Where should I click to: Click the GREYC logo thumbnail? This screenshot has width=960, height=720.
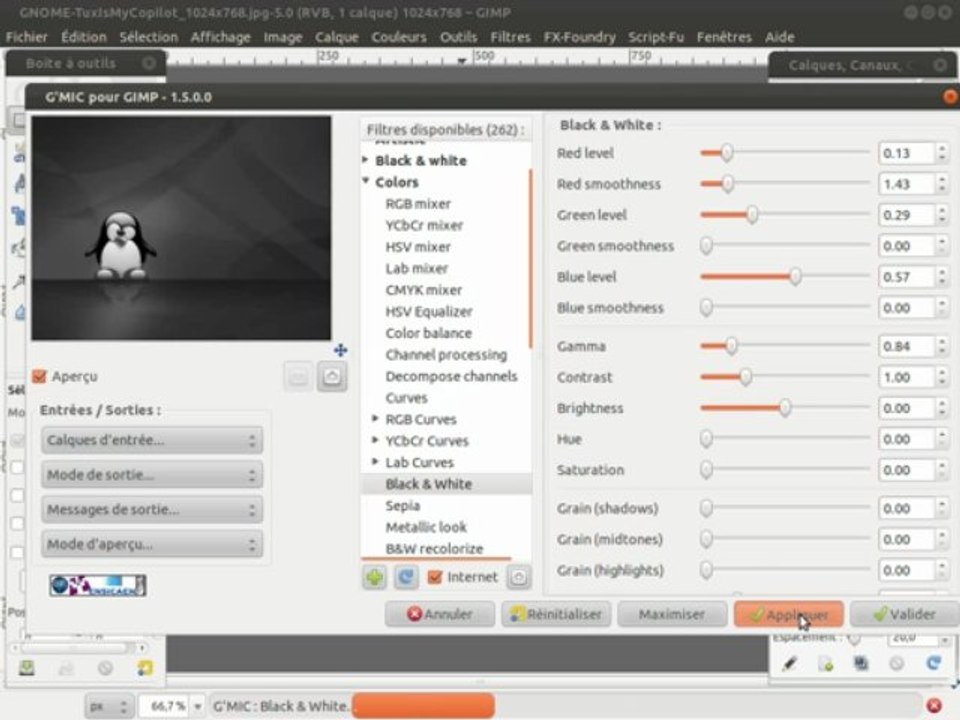98,585
